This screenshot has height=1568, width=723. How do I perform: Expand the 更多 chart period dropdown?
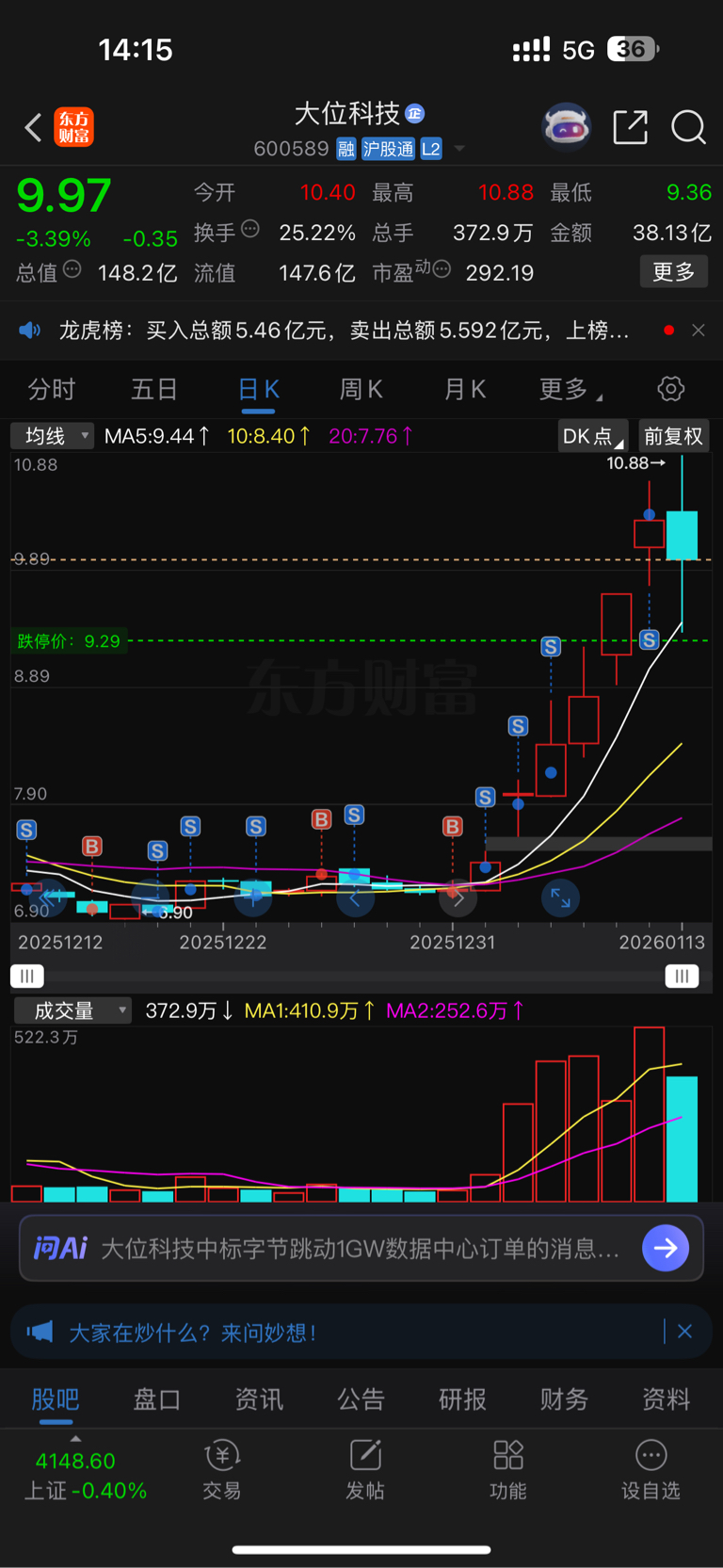[x=570, y=389]
